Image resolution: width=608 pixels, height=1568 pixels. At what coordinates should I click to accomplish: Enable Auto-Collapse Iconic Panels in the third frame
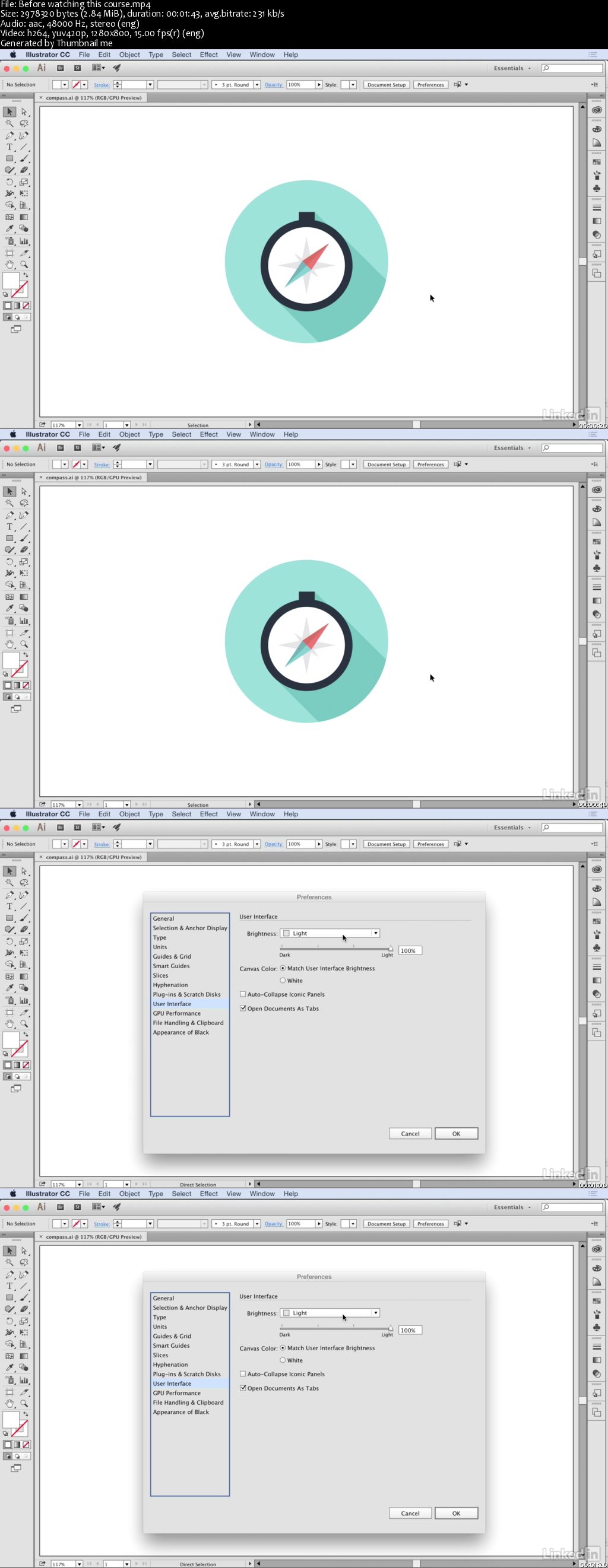(x=243, y=994)
